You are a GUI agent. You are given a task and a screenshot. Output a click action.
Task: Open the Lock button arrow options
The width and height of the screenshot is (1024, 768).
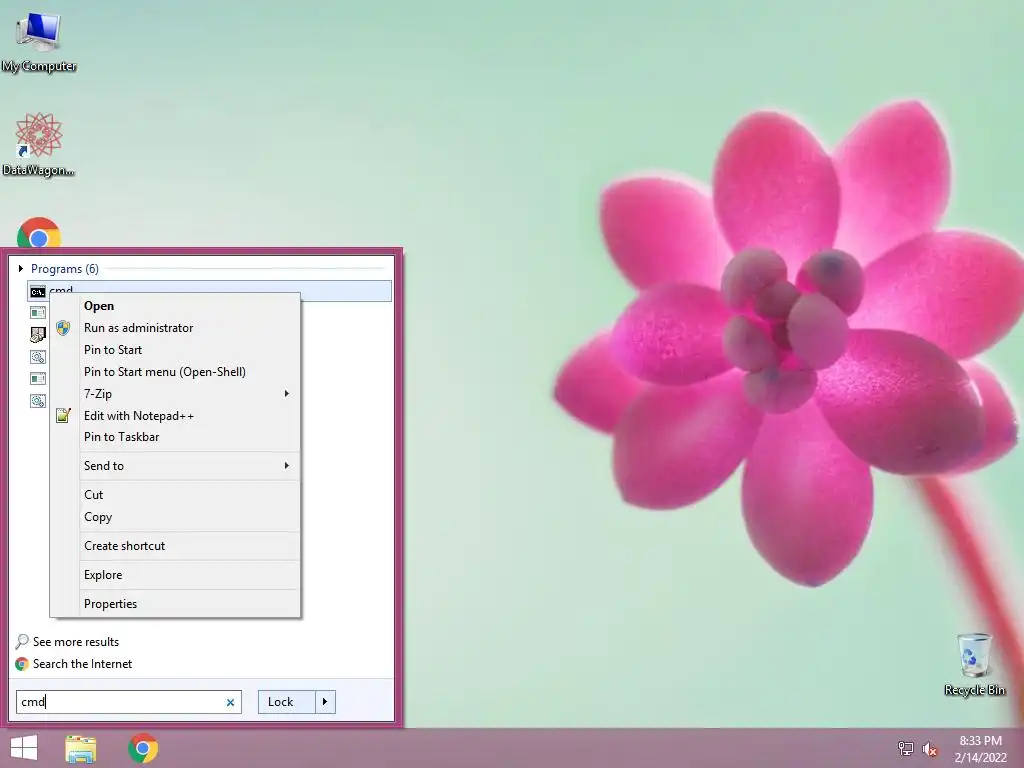point(325,702)
